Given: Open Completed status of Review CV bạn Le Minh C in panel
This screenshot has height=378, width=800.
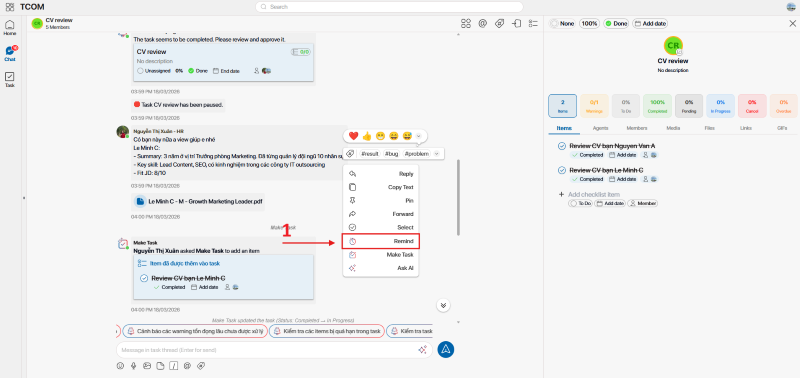Looking at the screenshot, I should click(587, 179).
